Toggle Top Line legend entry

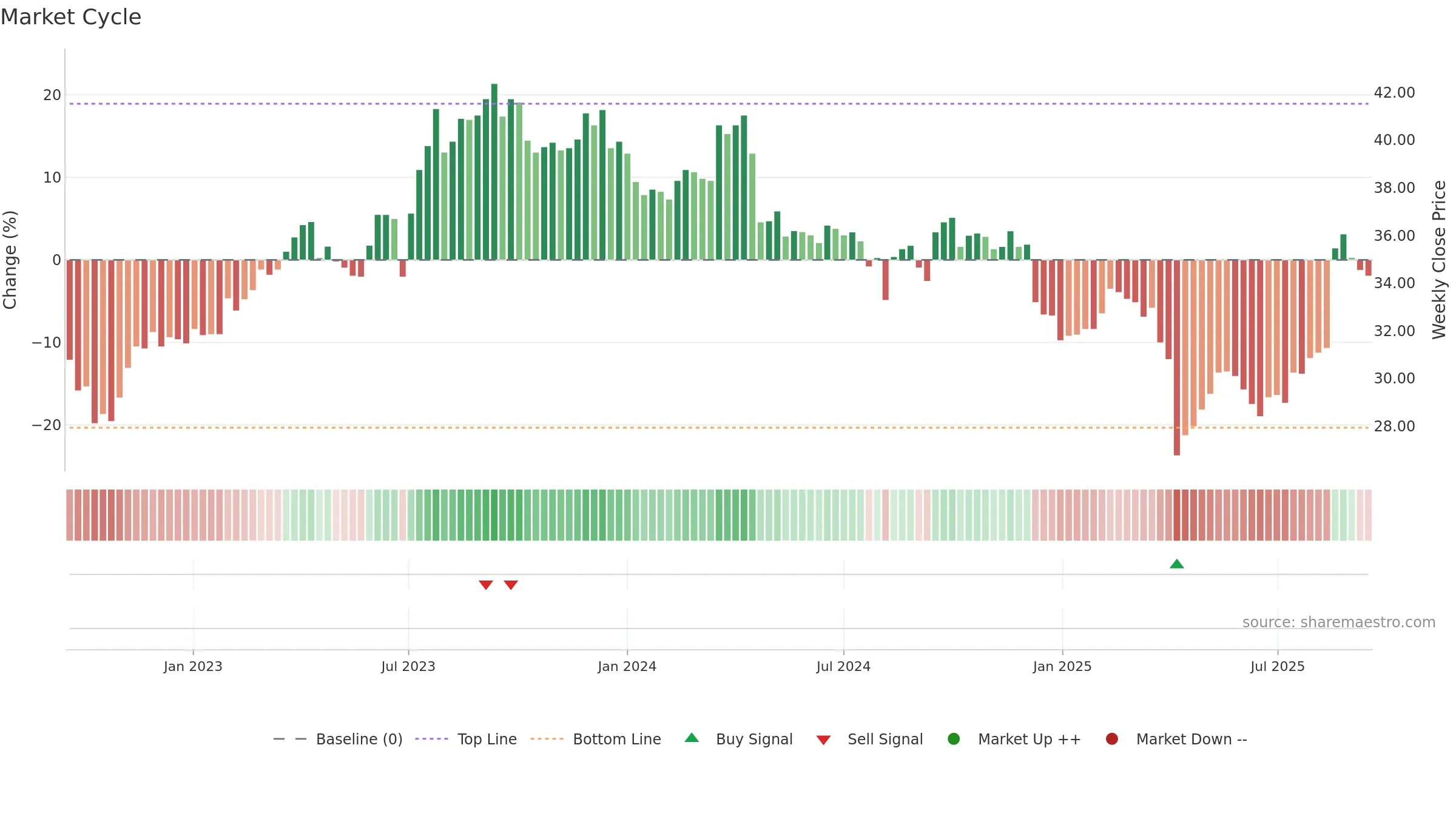coord(466,739)
